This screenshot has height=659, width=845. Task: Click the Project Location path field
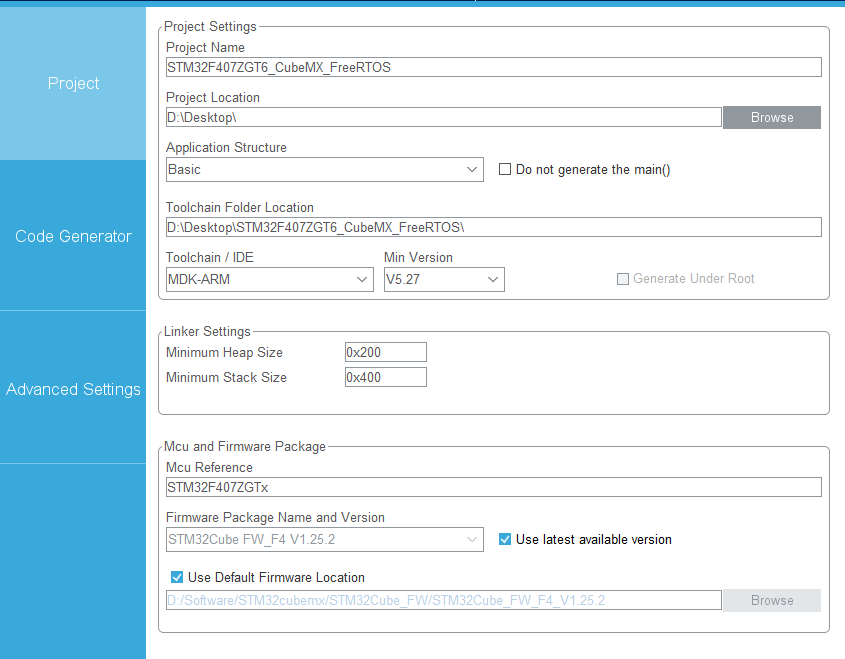(444, 117)
